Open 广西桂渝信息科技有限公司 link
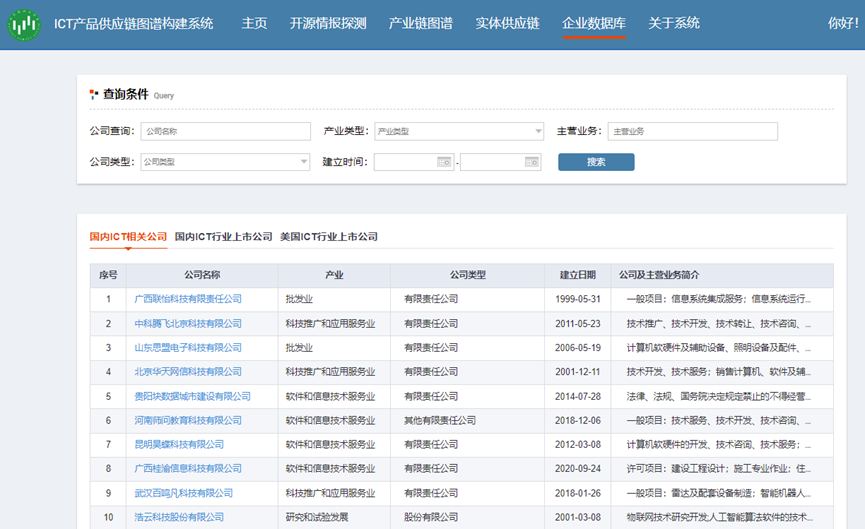Viewport: 865px width, 529px height. tap(188, 468)
